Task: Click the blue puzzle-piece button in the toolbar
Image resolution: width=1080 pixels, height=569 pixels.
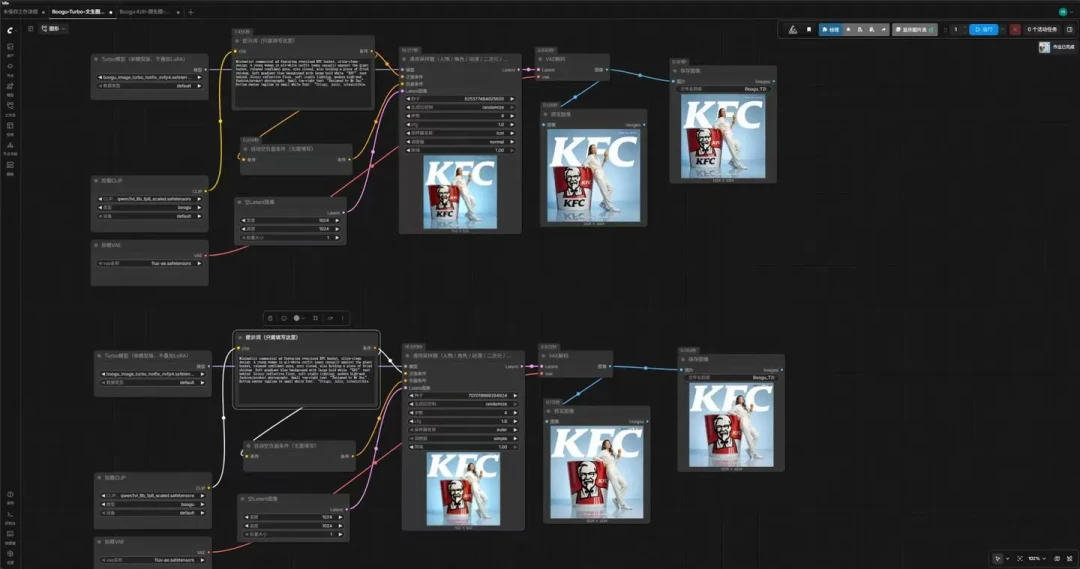Action: 830,30
